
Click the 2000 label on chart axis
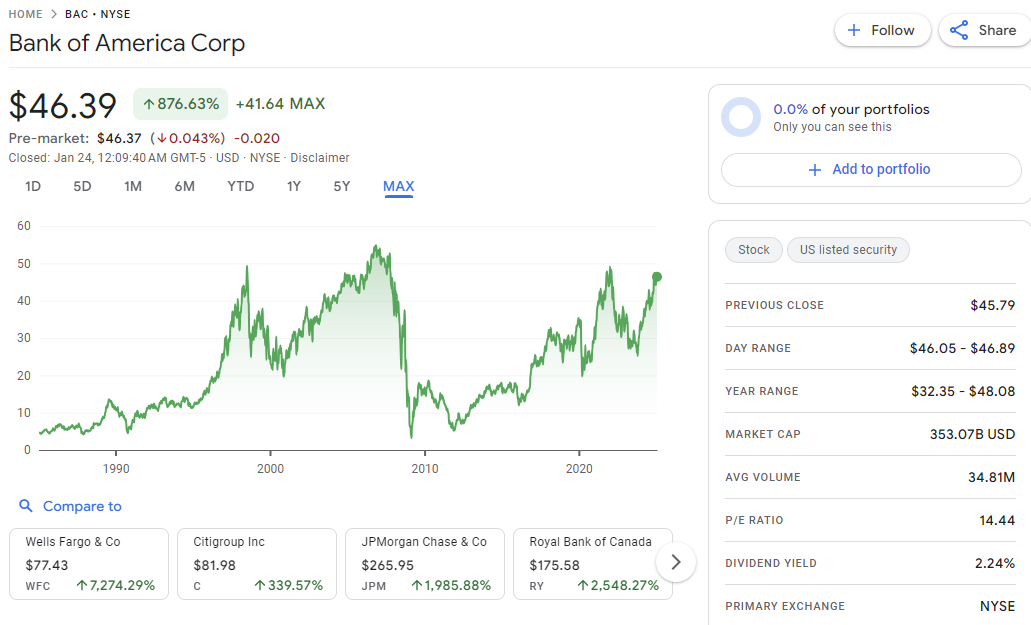point(270,469)
